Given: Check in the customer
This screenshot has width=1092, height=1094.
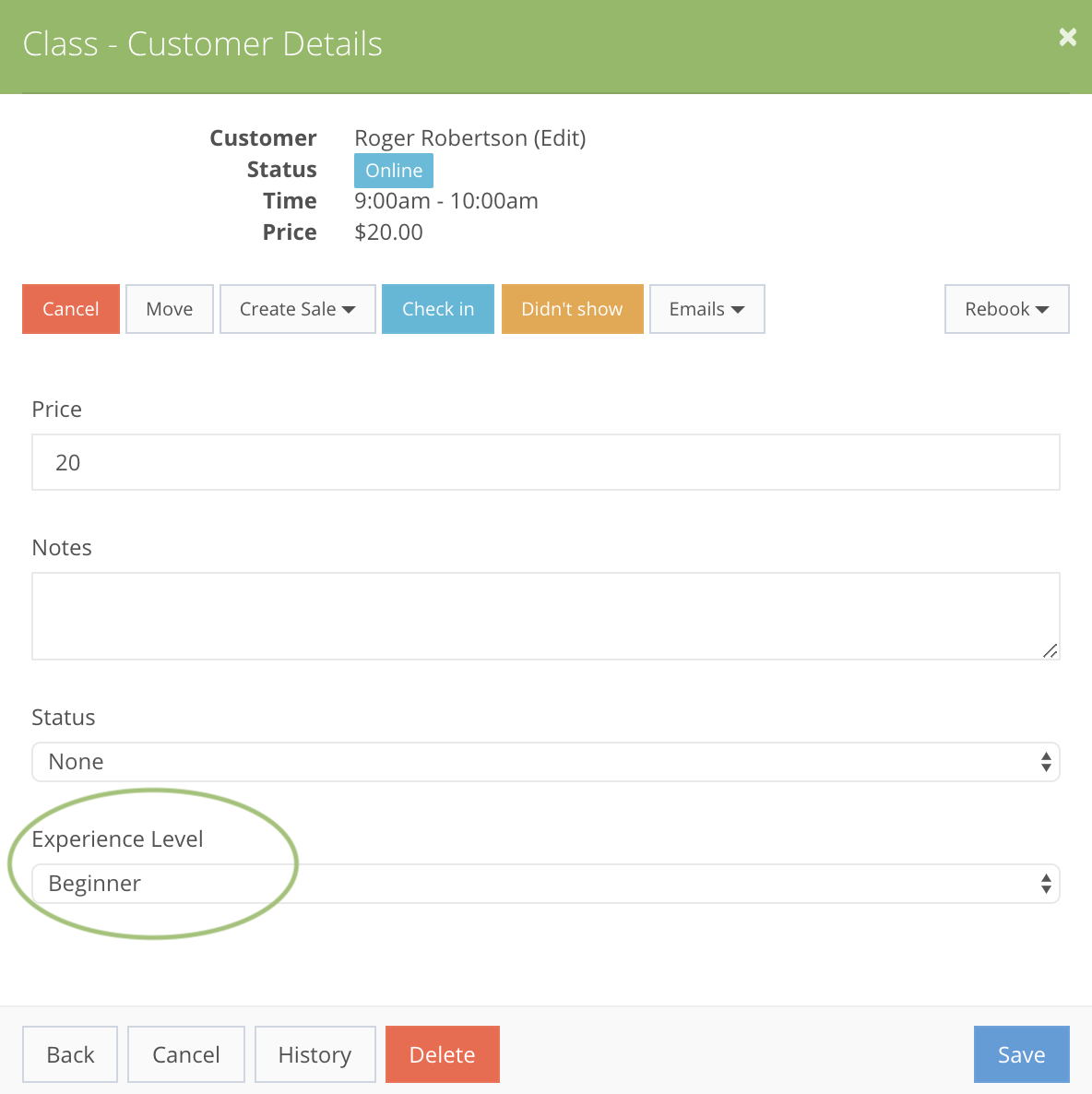Looking at the screenshot, I should (437, 309).
